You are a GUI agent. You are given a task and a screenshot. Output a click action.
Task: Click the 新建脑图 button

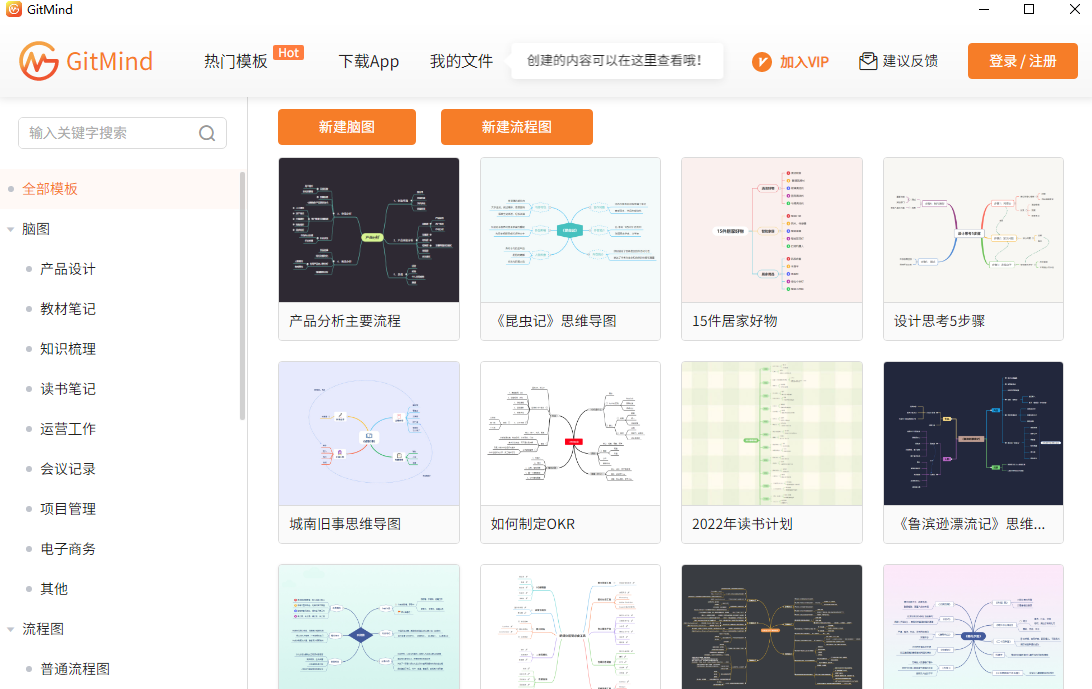click(x=346, y=127)
